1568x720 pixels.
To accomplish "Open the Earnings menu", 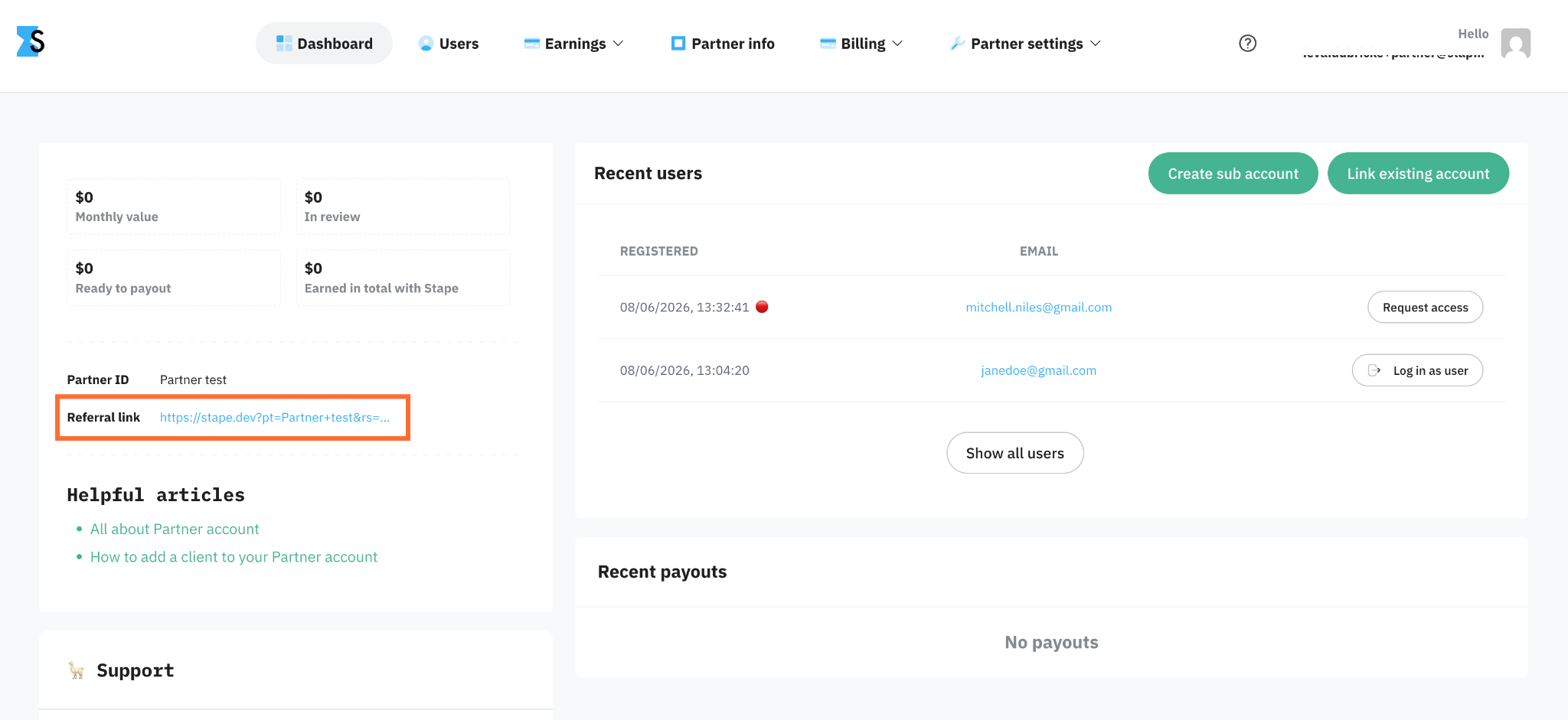I will 574,44.
